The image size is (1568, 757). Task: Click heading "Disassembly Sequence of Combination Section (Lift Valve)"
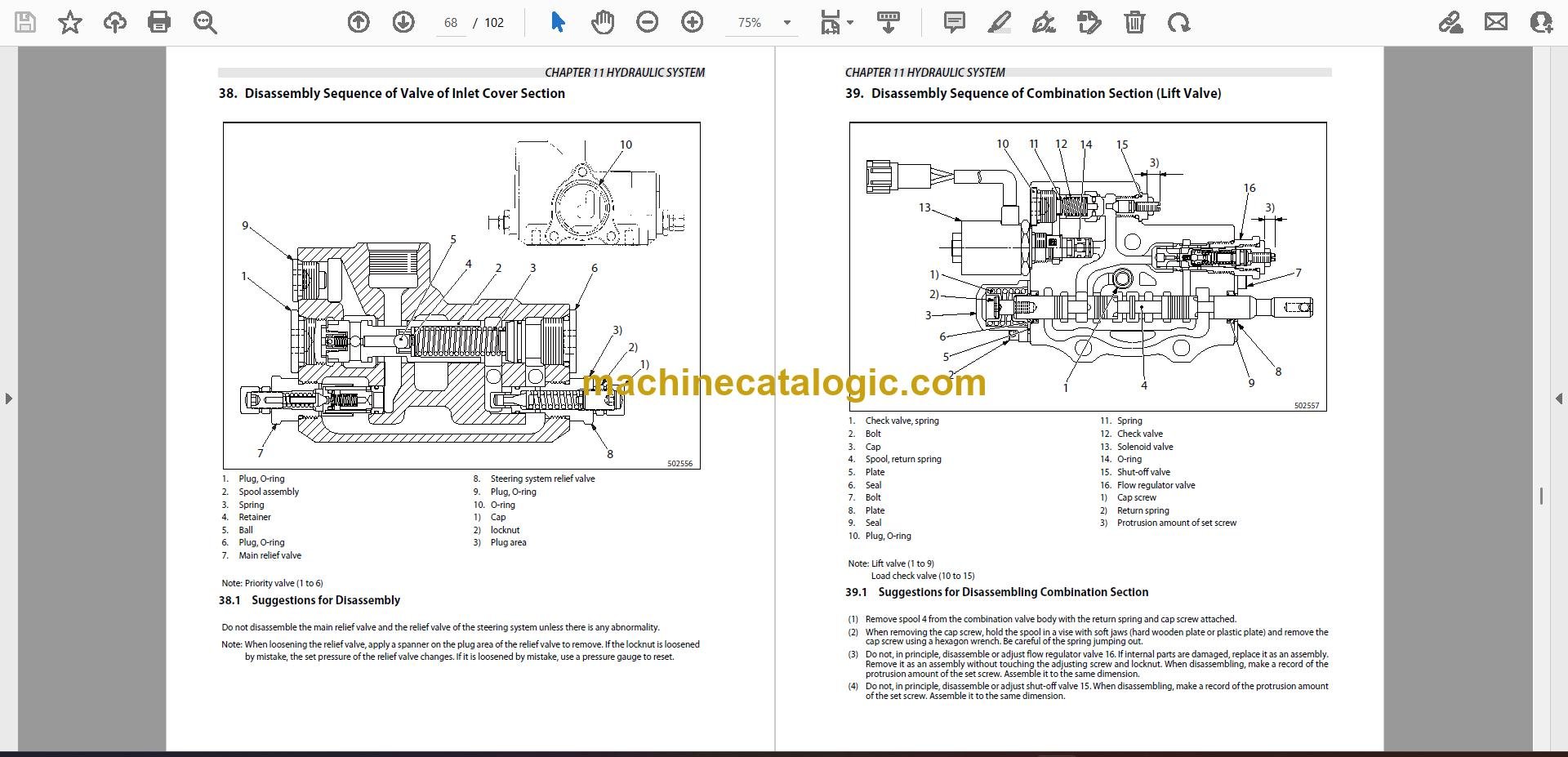[1046, 94]
